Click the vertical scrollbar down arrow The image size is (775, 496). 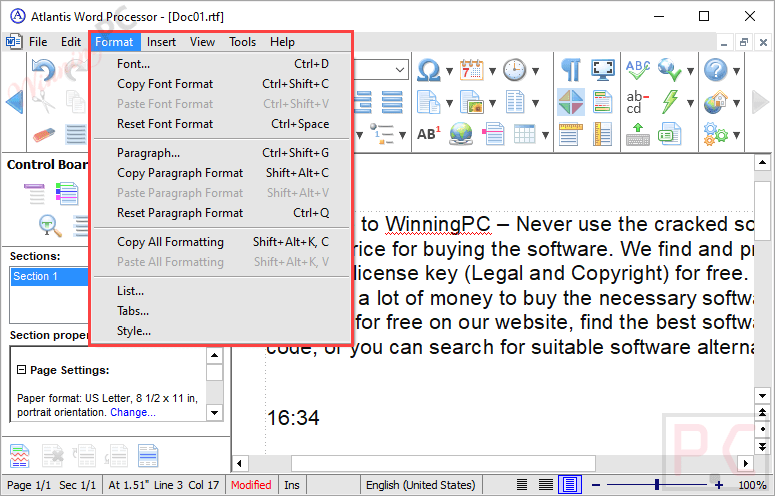pyautogui.click(x=762, y=396)
